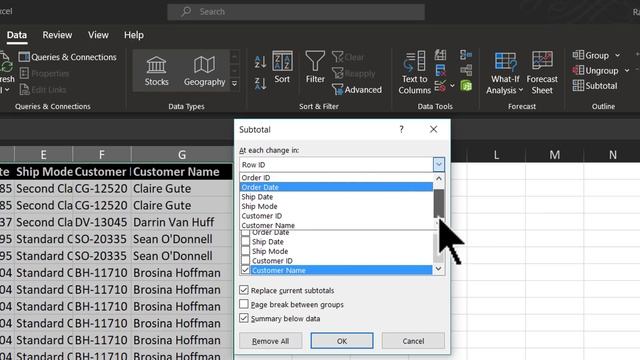Toggle Replace current subtotals checkbox
Image resolution: width=640 pixels, height=360 pixels.
point(244,290)
